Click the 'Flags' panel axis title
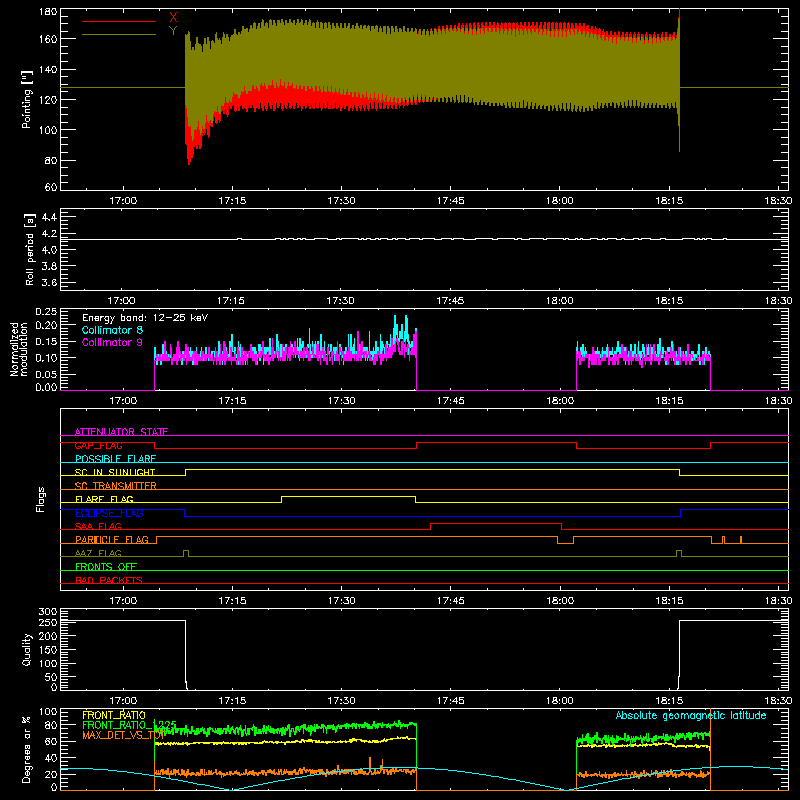Image resolution: width=800 pixels, height=800 pixels. point(41,499)
